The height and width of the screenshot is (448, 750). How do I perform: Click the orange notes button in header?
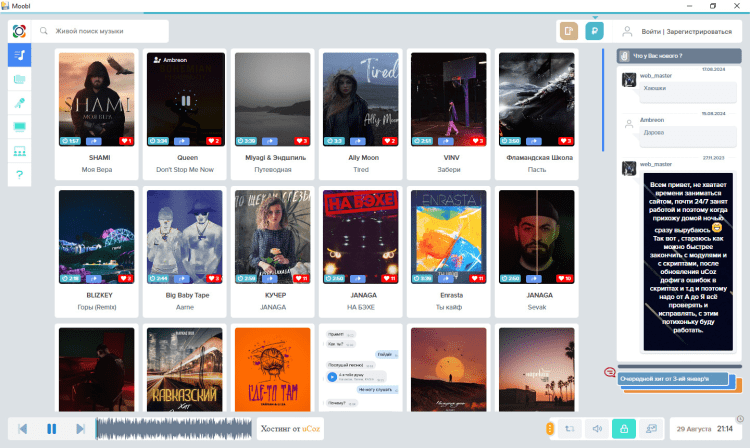(569, 31)
